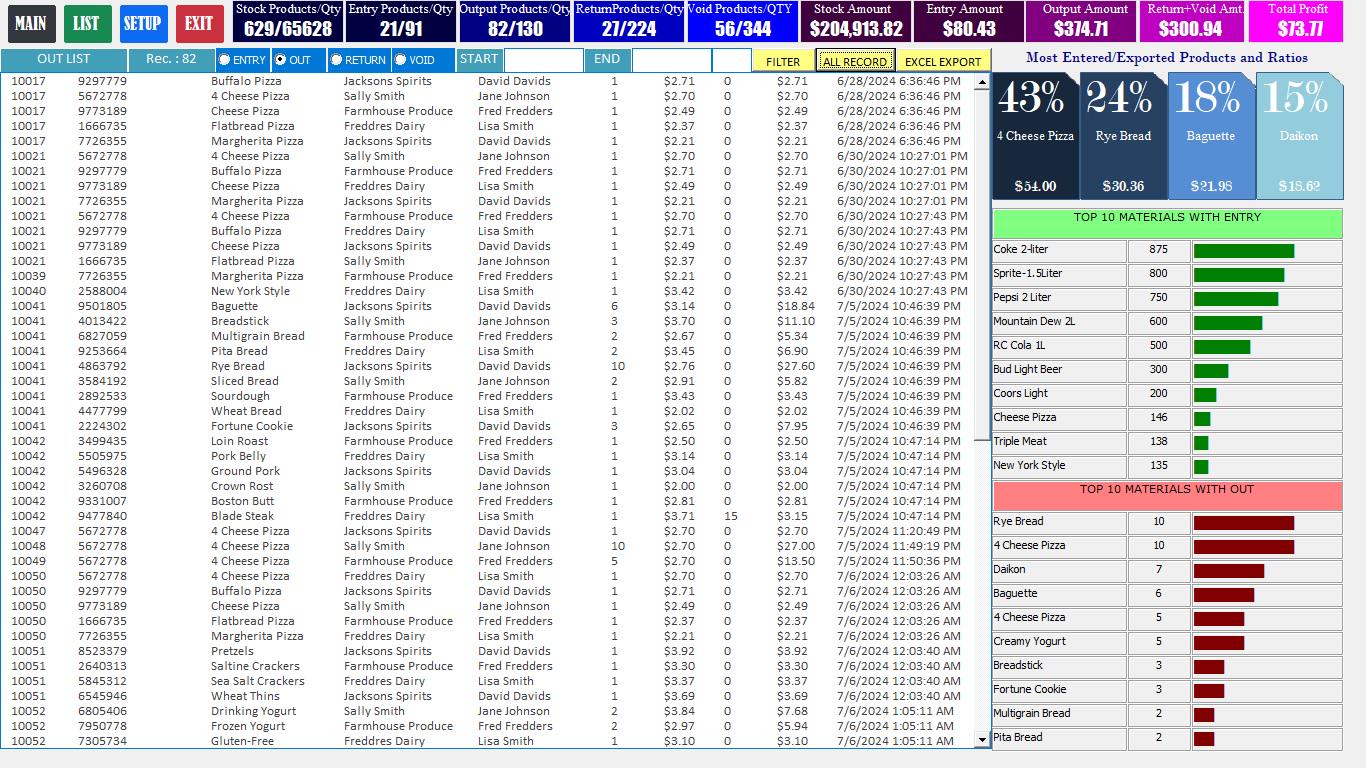This screenshot has width=1366, height=768.
Task: Click the Return Products/Qty summary tile
Action: click(629, 22)
